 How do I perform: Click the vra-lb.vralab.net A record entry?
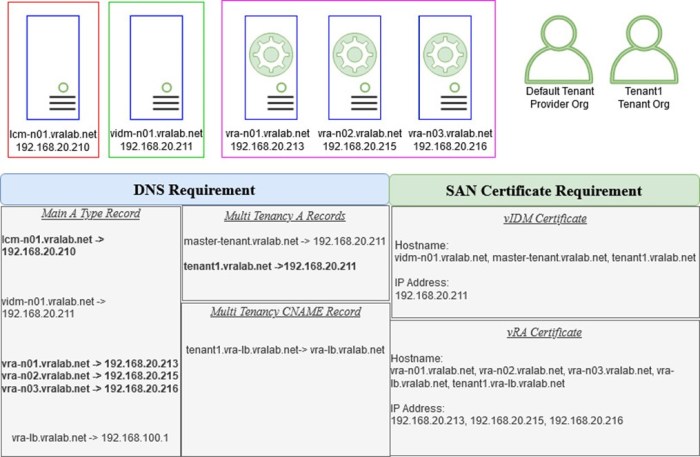(x=91, y=437)
